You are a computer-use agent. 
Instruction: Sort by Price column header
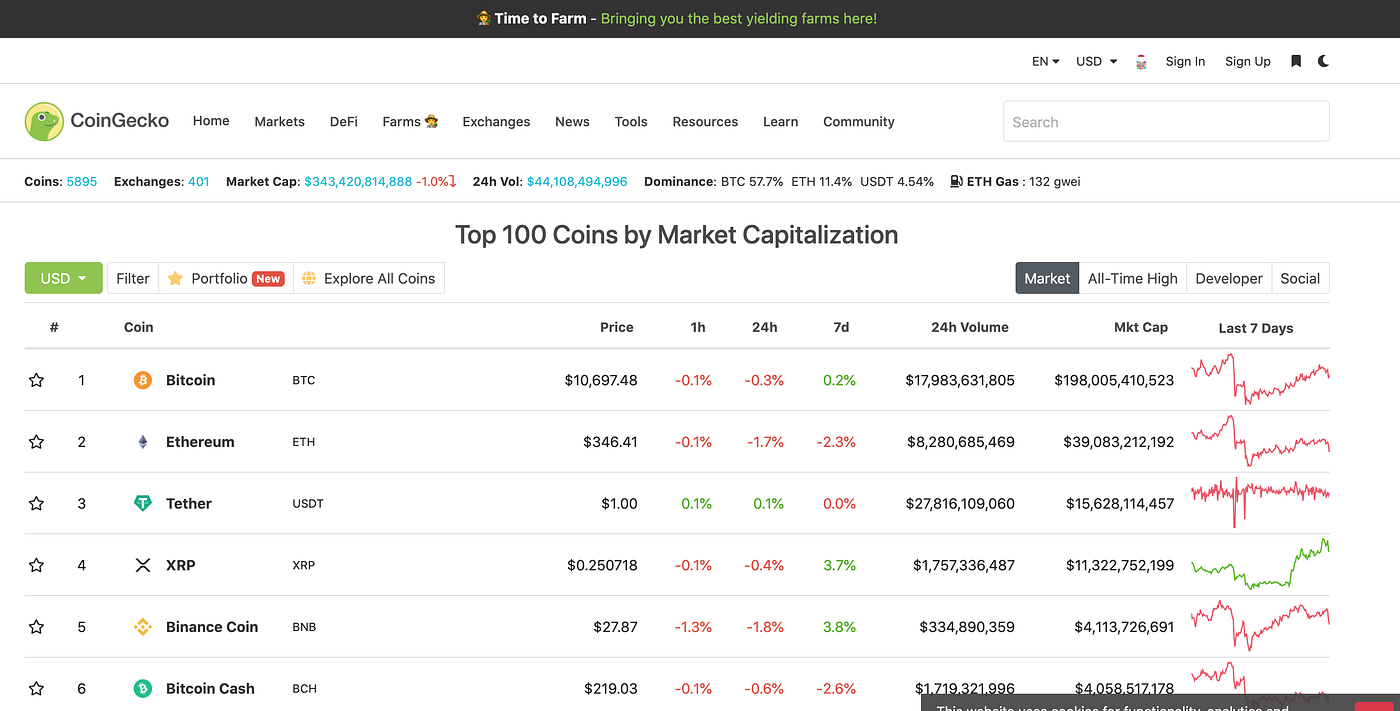[617, 327]
